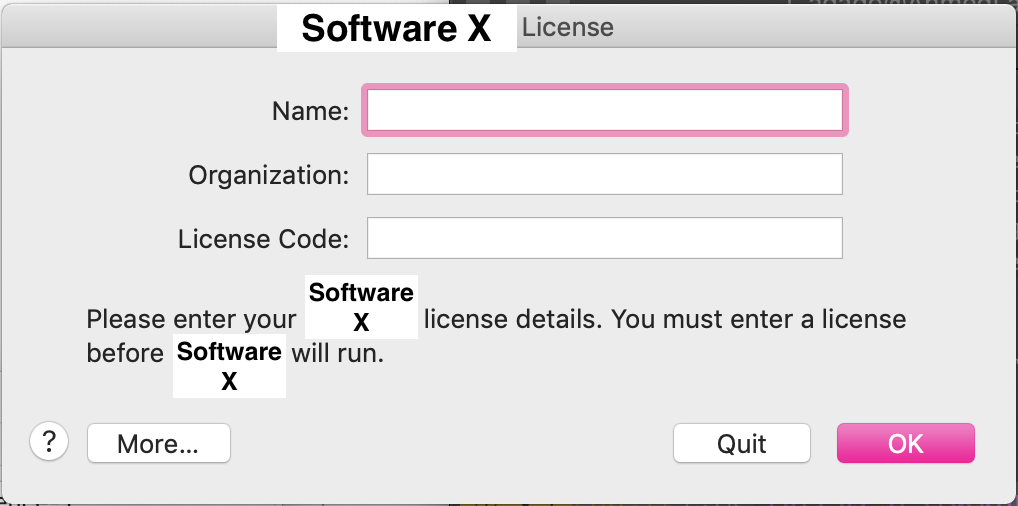Click the "will run." text
This screenshot has height=506, width=1018.
(338, 353)
